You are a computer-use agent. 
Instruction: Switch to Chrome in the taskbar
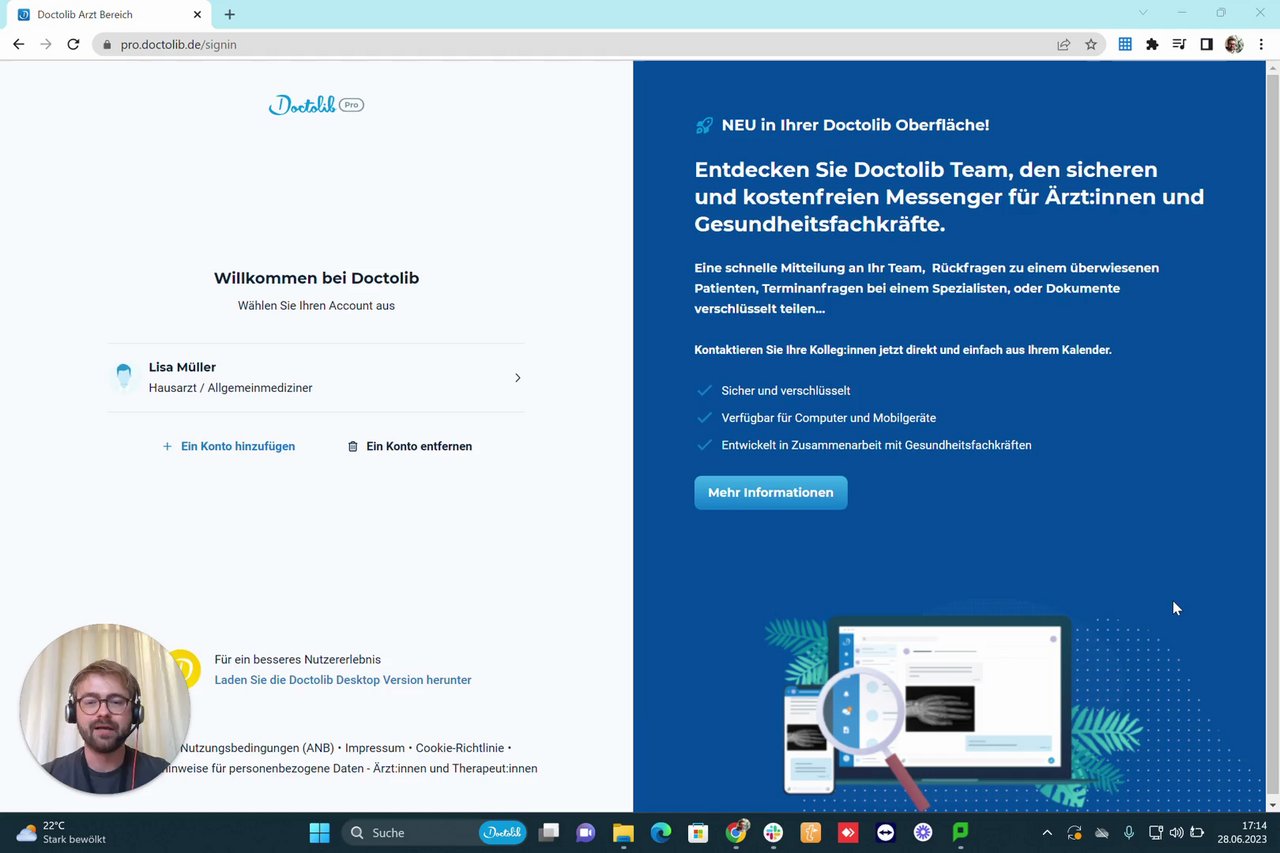pyautogui.click(x=736, y=832)
